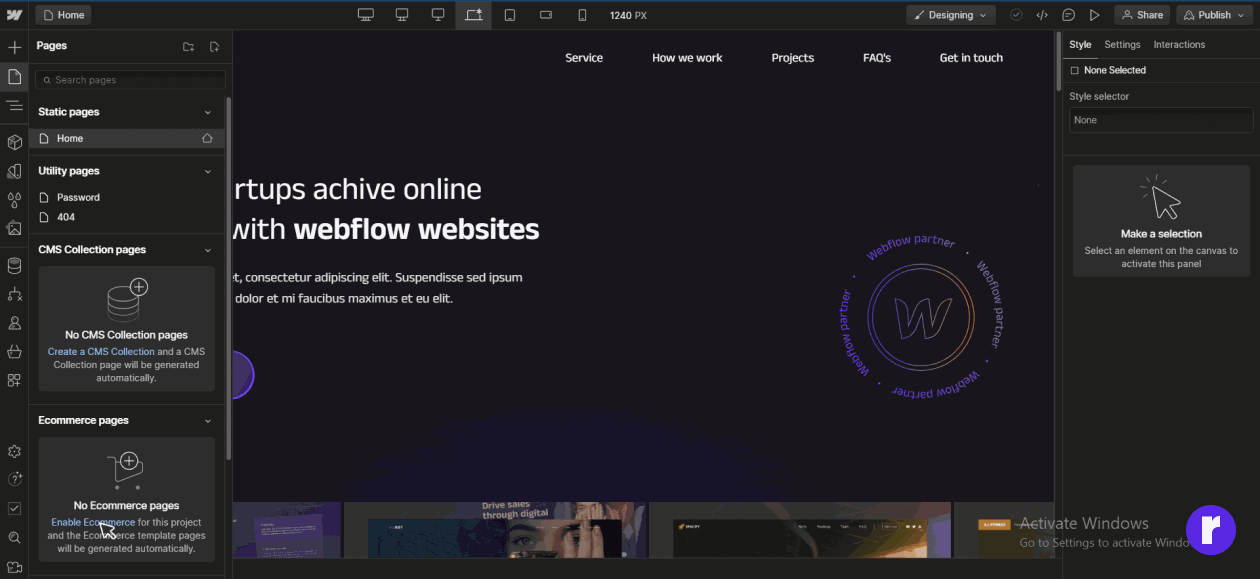Viewport: 1260px width, 579px height.
Task: Click the hero heading webflow websites
Action: click(x=416, y=230)
